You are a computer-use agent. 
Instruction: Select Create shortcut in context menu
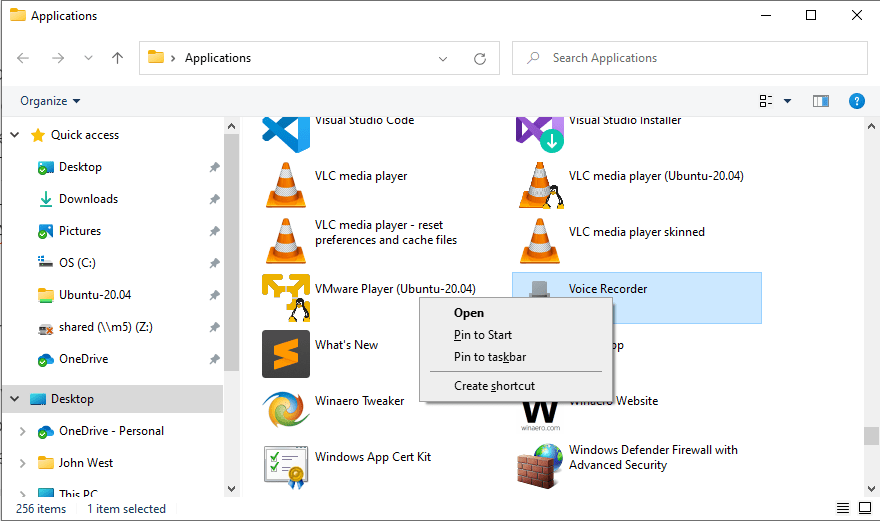[494, 386]
